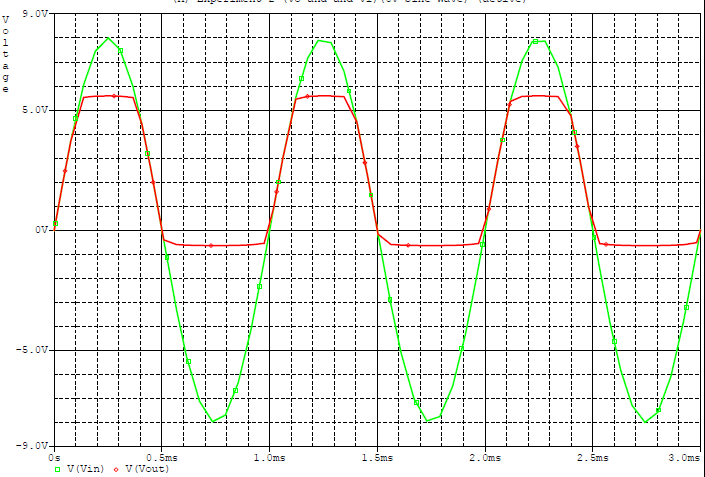The image size is (705, 477).
Task: Click the vertical Voltage axis title
Action: 5,55
